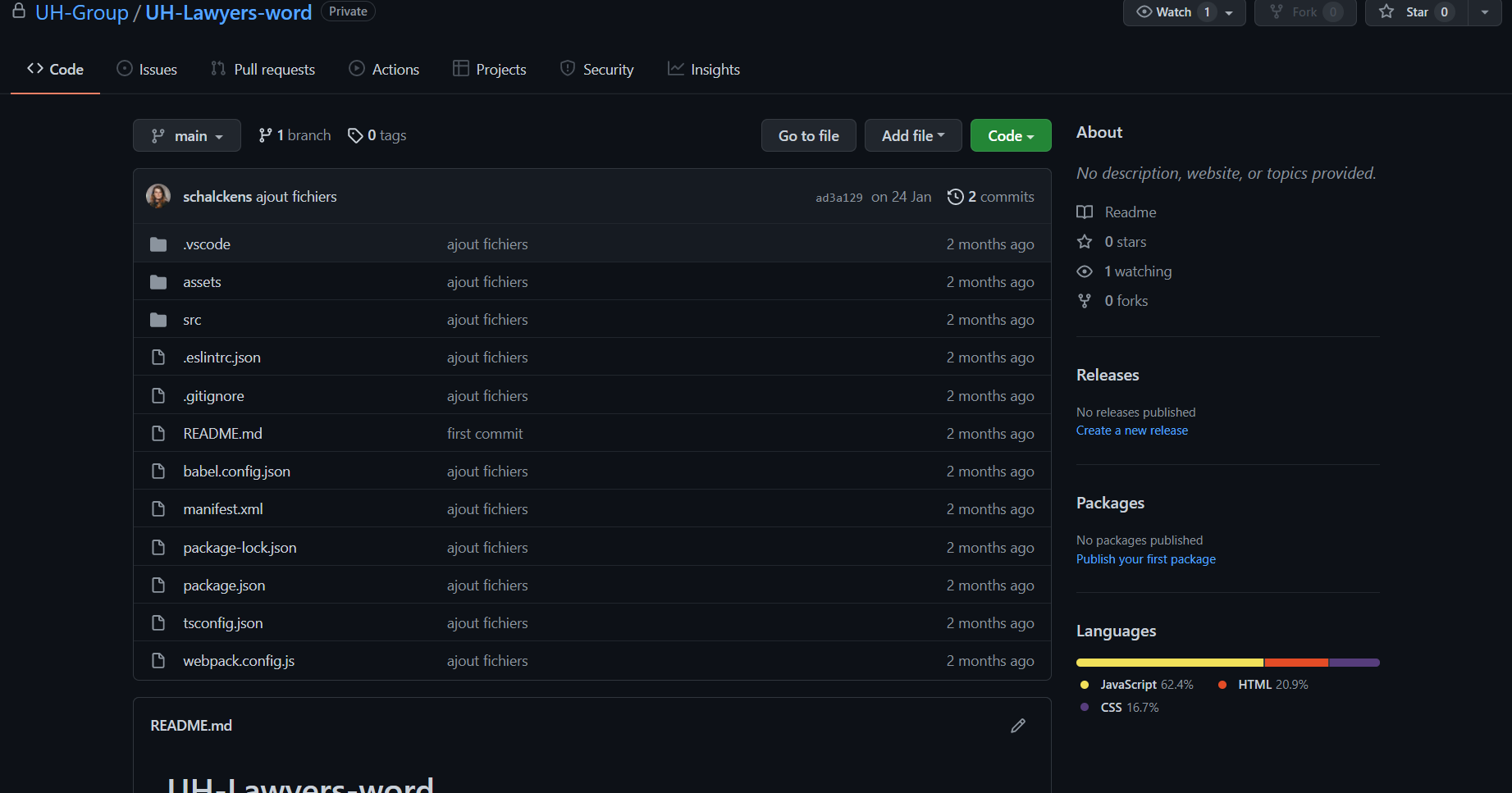Open the Code tab
This screenshot has height=793, width=1512.
coord(55,70)
